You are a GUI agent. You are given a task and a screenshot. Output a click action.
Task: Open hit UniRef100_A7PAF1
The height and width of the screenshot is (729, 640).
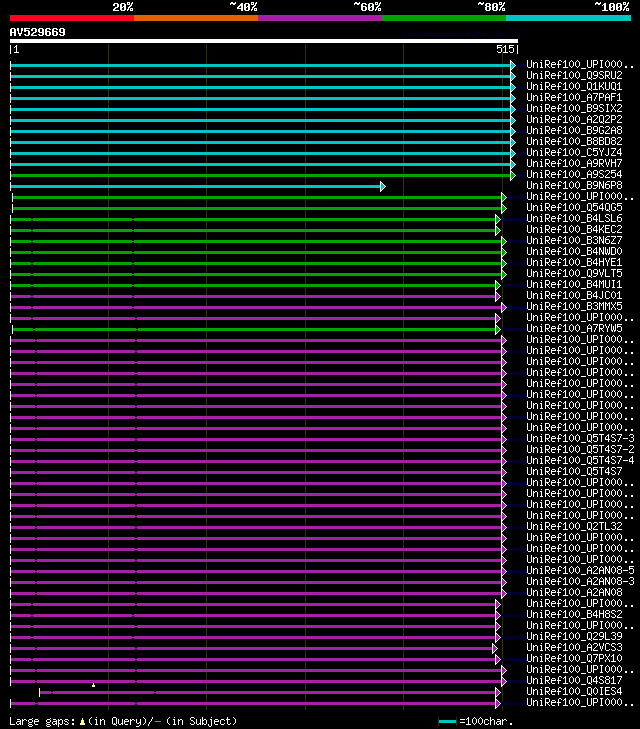[574, 98]
